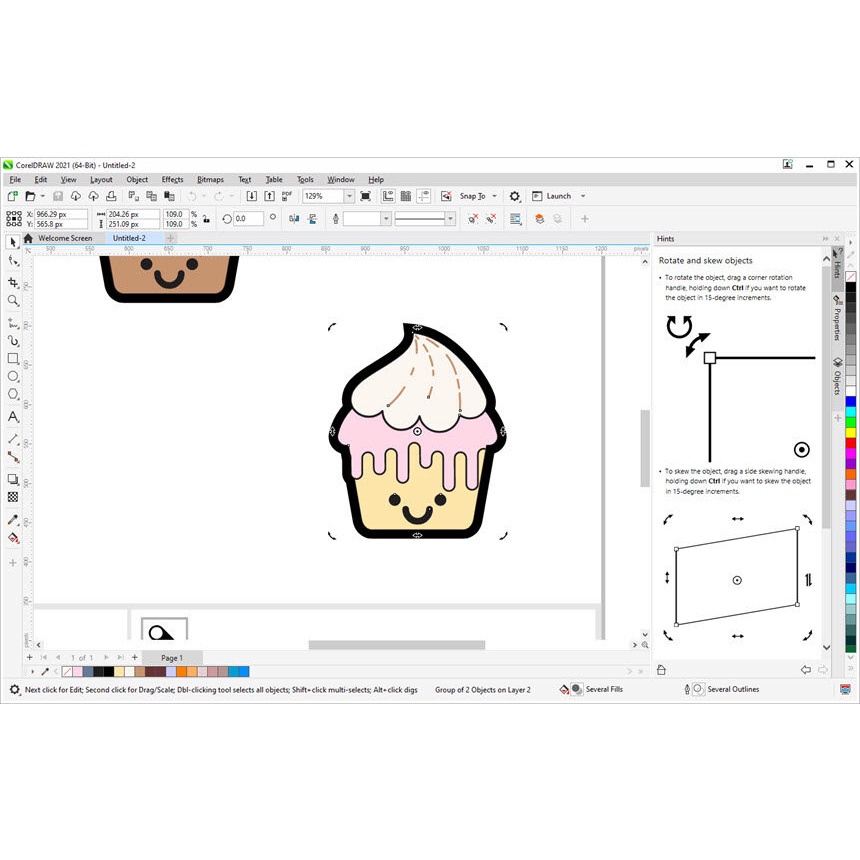Open the zoom level dropdown
This screenshot has height=860, width=860.
[x=347, y=196]
